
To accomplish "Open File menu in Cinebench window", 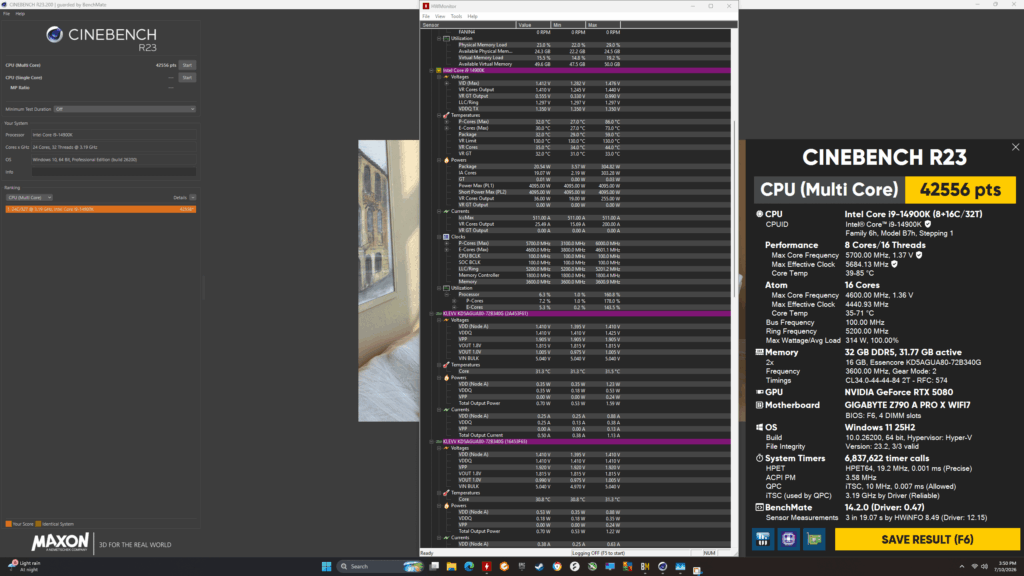I will (x=7, y=13).
